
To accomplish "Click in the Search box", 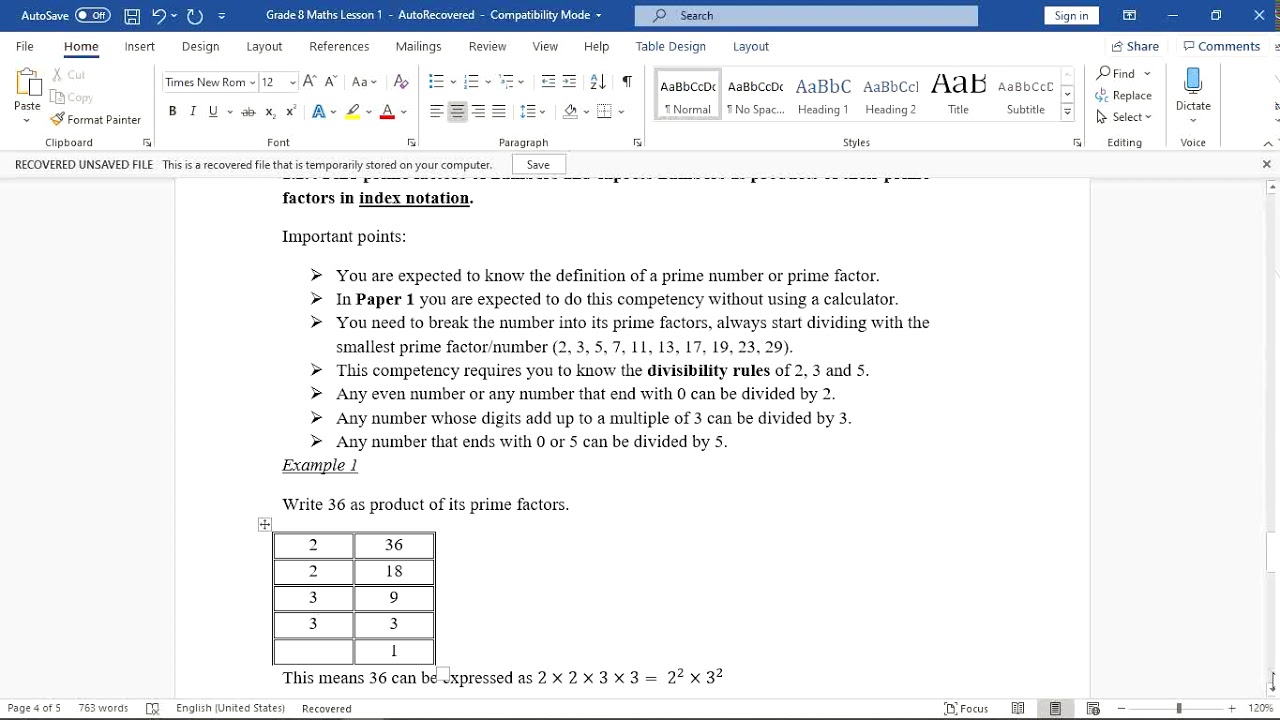I will [806, 15].
